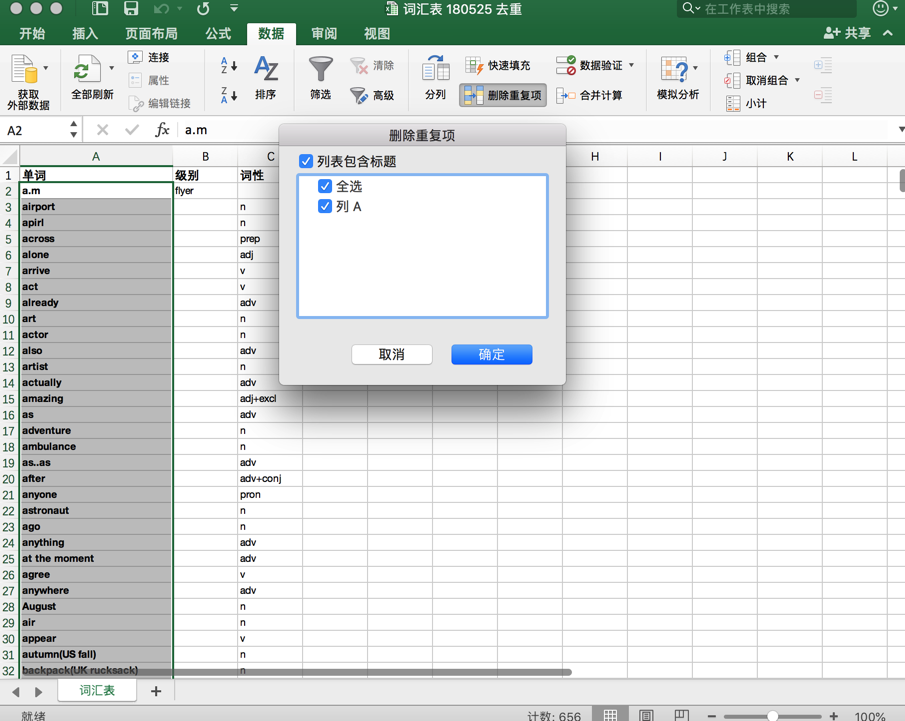This screenshot has width=905, height=721.
Task: Select the cell containing adj+excl
Action: [270, 398]
